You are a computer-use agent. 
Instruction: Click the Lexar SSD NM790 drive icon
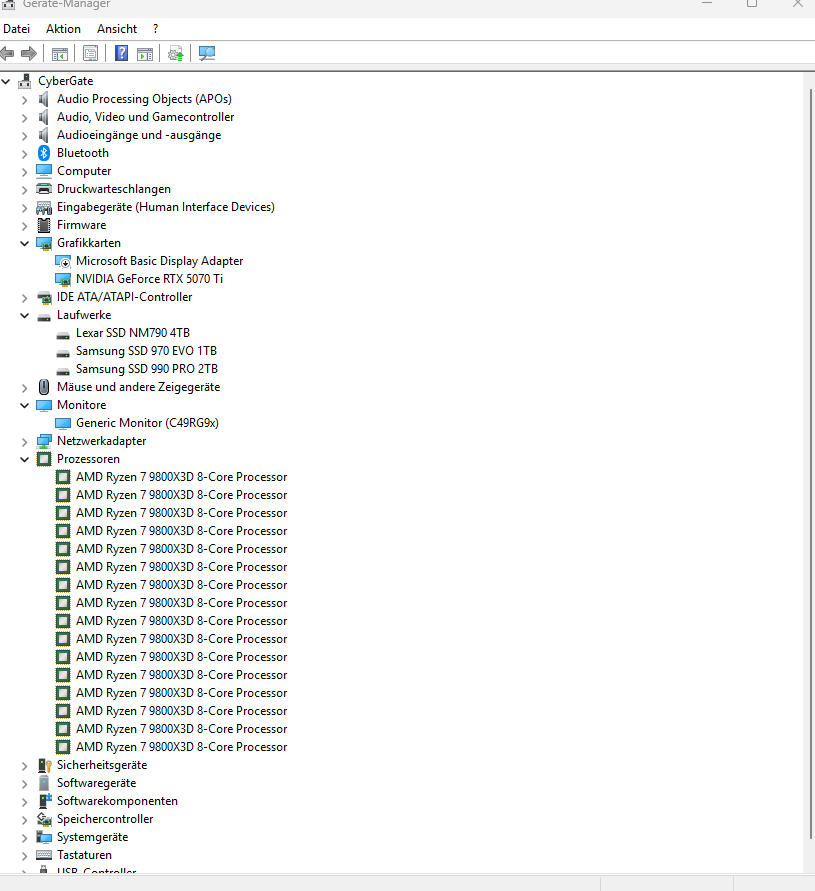coord(63,335)
